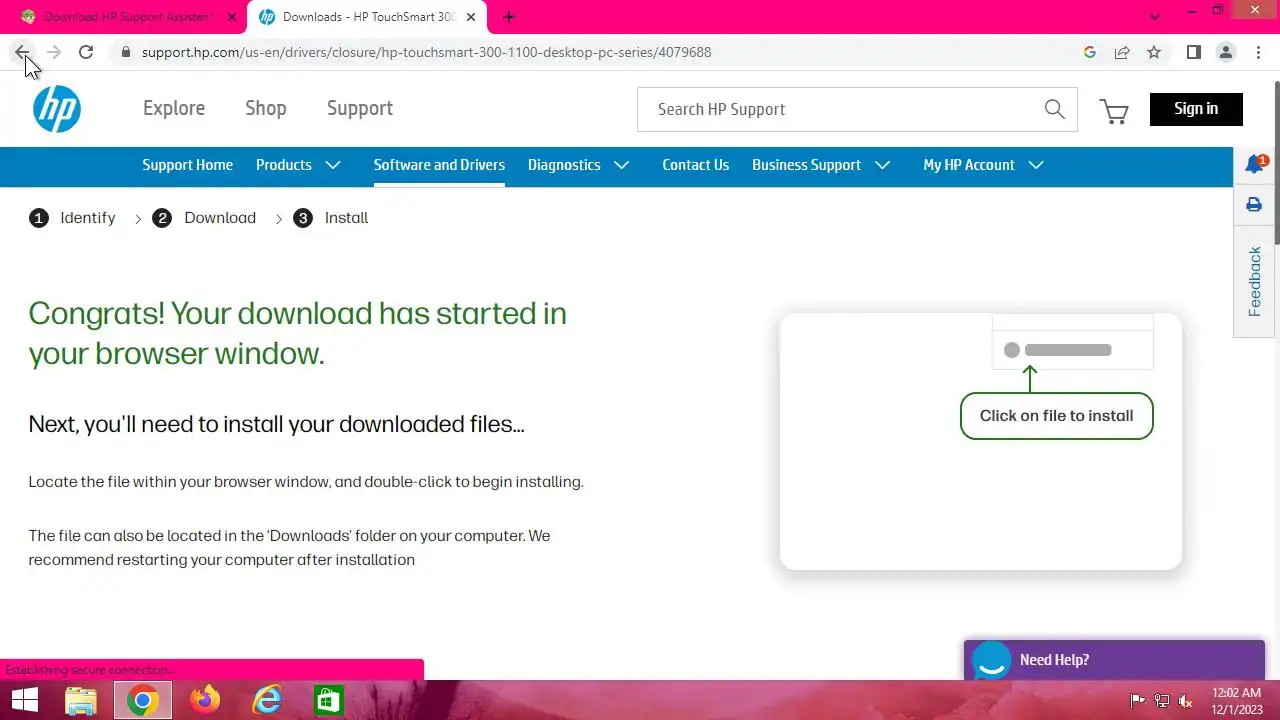Open the Windows Start button
1280x720 pixels.
point(24,700)
